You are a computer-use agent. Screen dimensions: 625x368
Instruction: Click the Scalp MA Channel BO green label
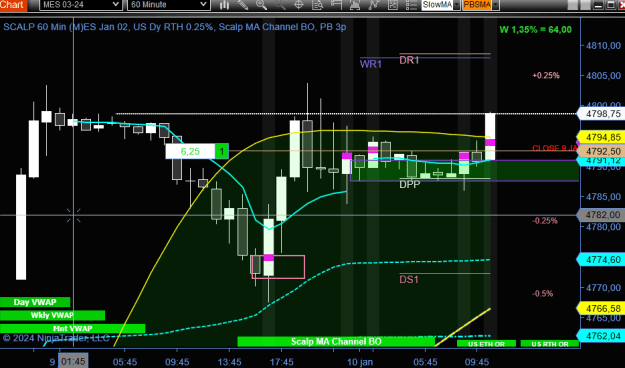[336, 342]
